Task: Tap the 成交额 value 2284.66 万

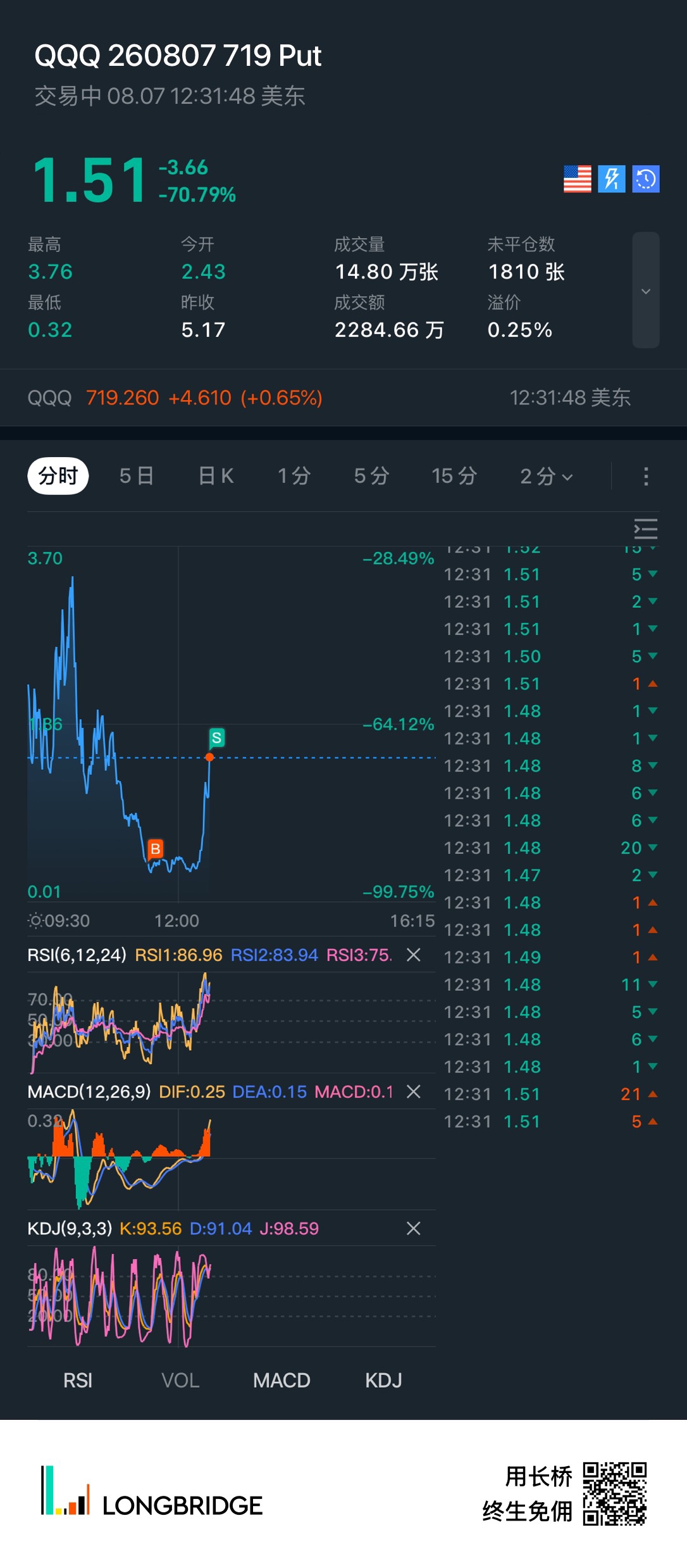Action: point(389,330)
